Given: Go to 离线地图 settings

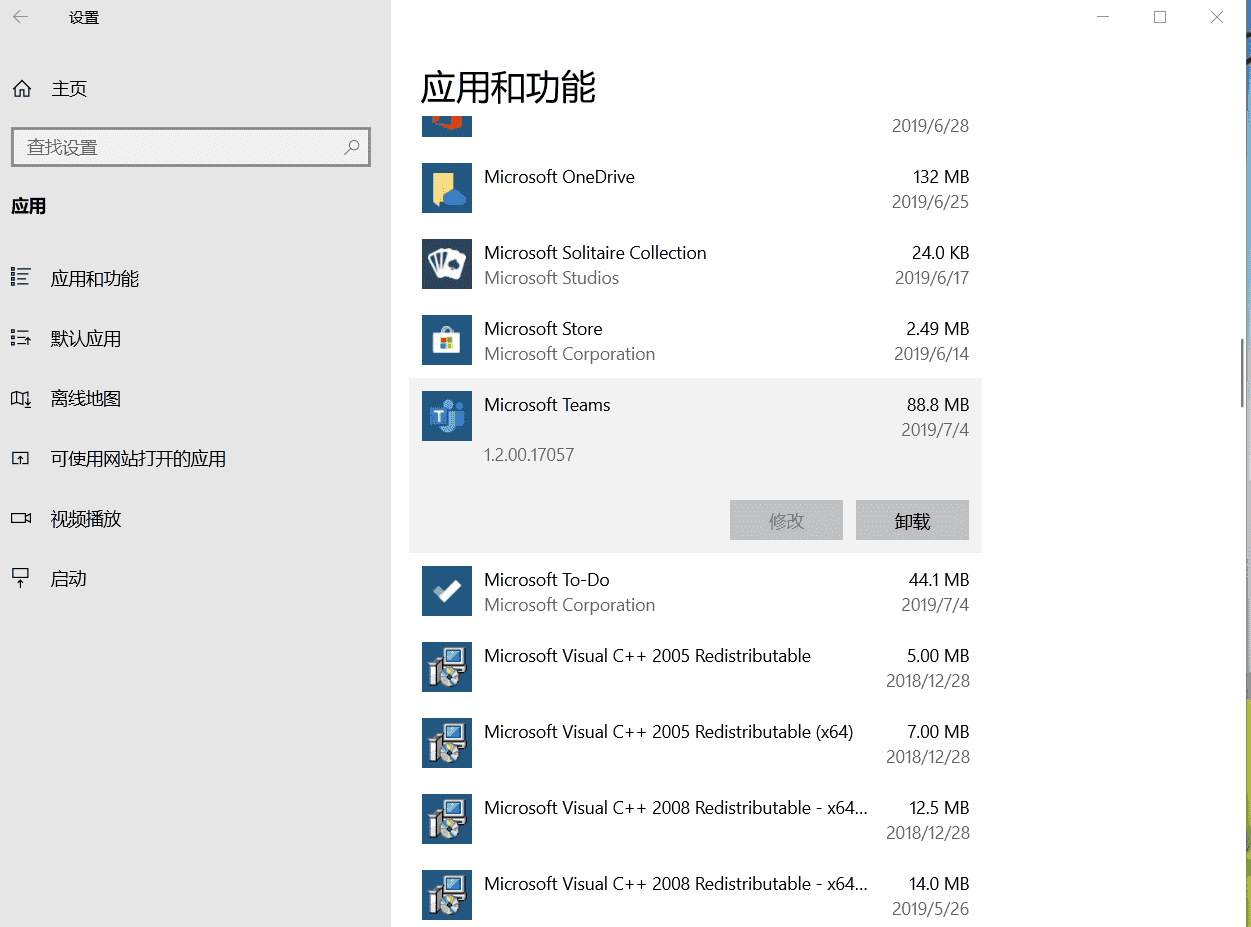Looking at the screenshot, I should pos(85,399).
